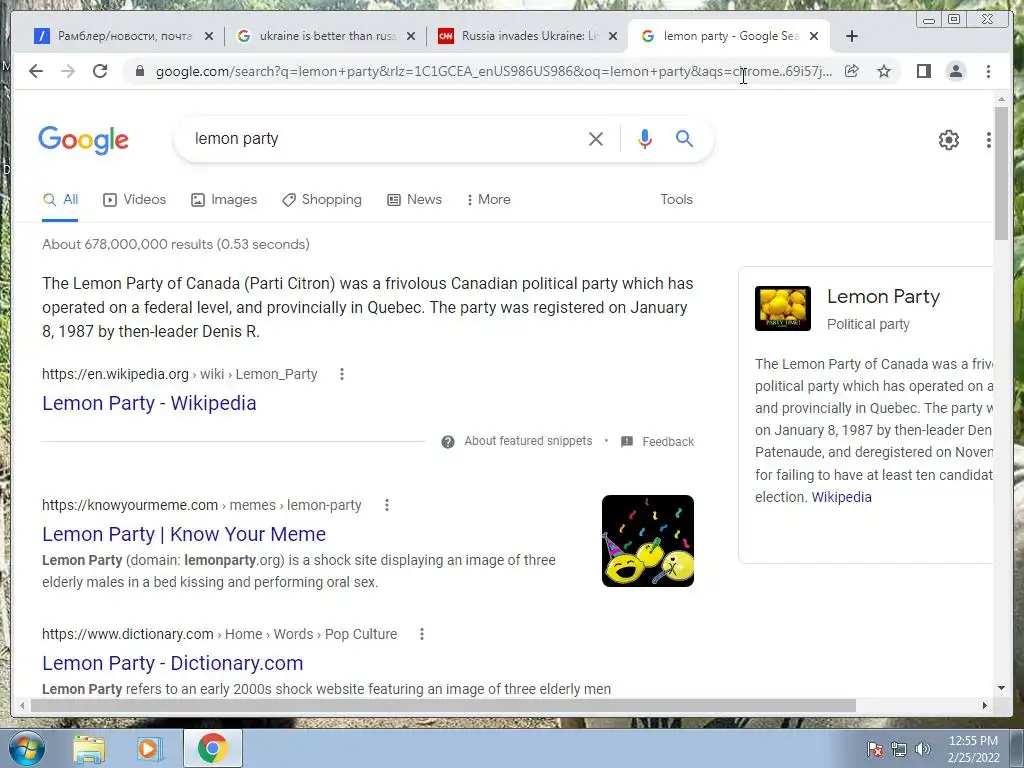Expand the More search categories menu
The image size is (1024, 768).
tap(488, 200)
